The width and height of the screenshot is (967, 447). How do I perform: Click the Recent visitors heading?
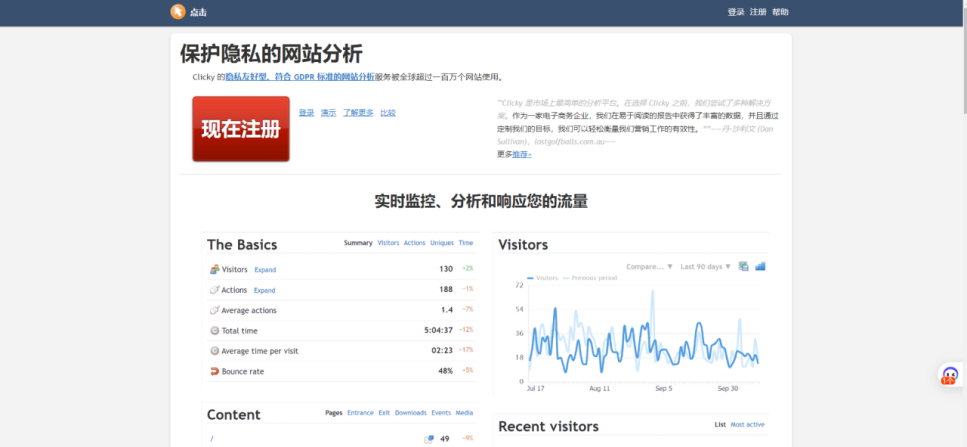pyautogui.click(x=548, y=427)
